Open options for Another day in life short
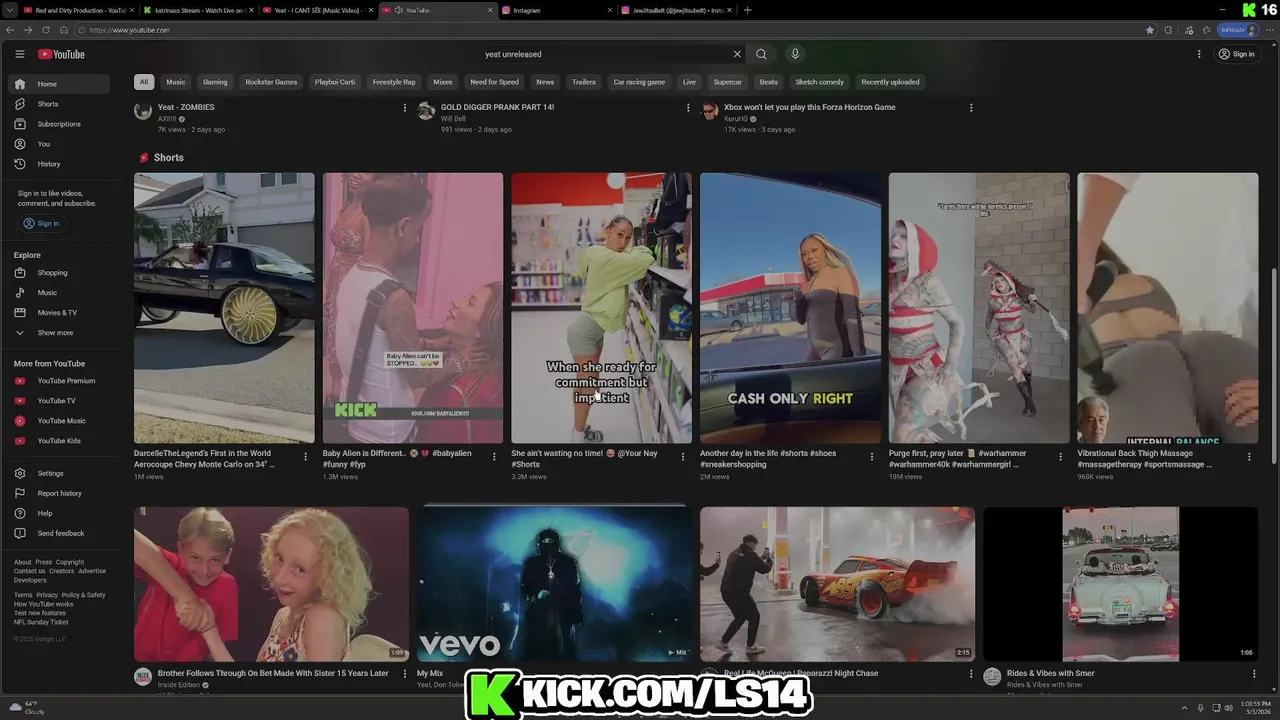 872,456
